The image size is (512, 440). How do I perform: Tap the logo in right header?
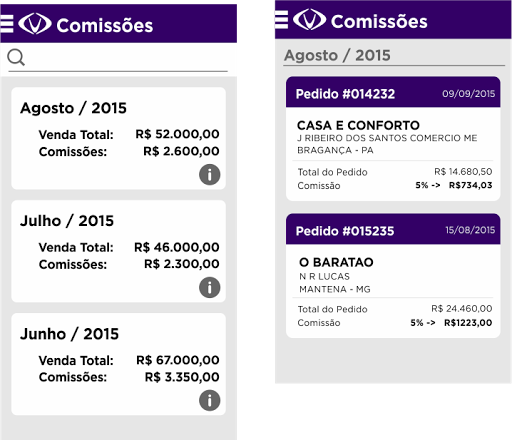[x=309, y=20]
